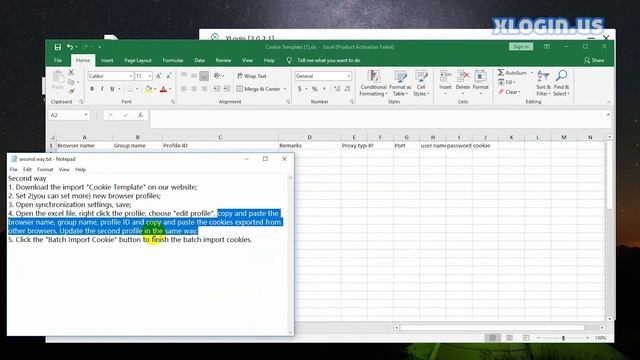Collapse the ribbon with the small arrow

coord(608,102)
